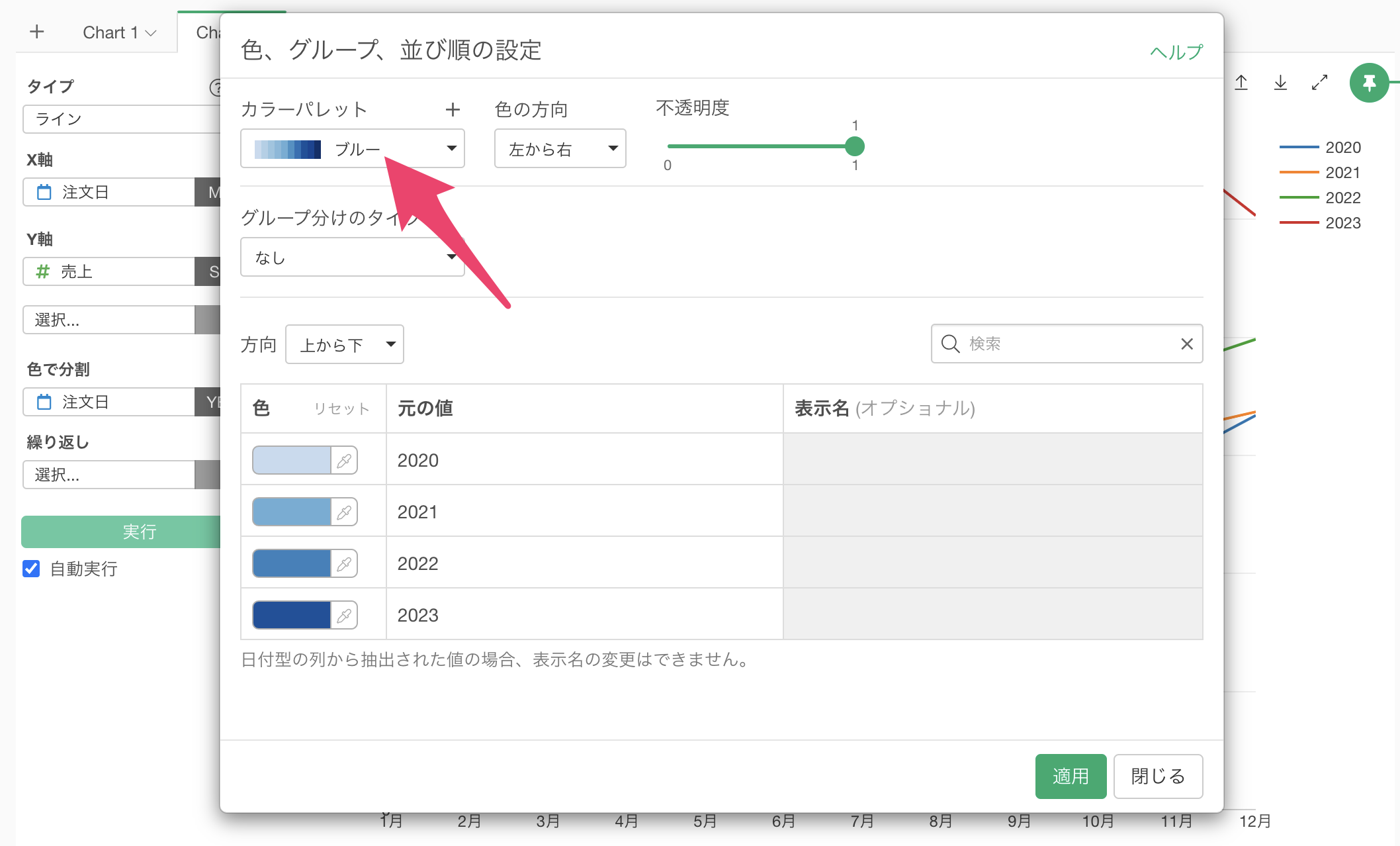Click the opacity slider handle

(x=855, y=146)
